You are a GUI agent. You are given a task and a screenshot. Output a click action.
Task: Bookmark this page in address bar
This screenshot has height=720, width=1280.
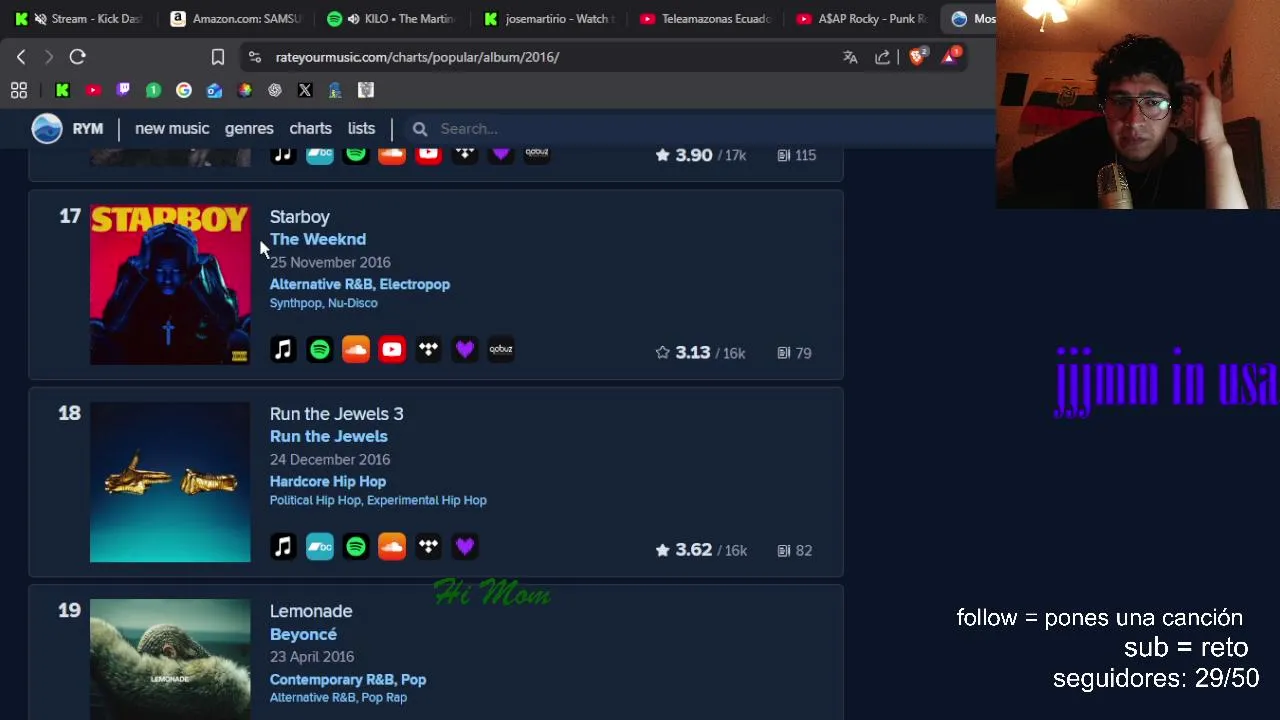(x=218, y=57)
